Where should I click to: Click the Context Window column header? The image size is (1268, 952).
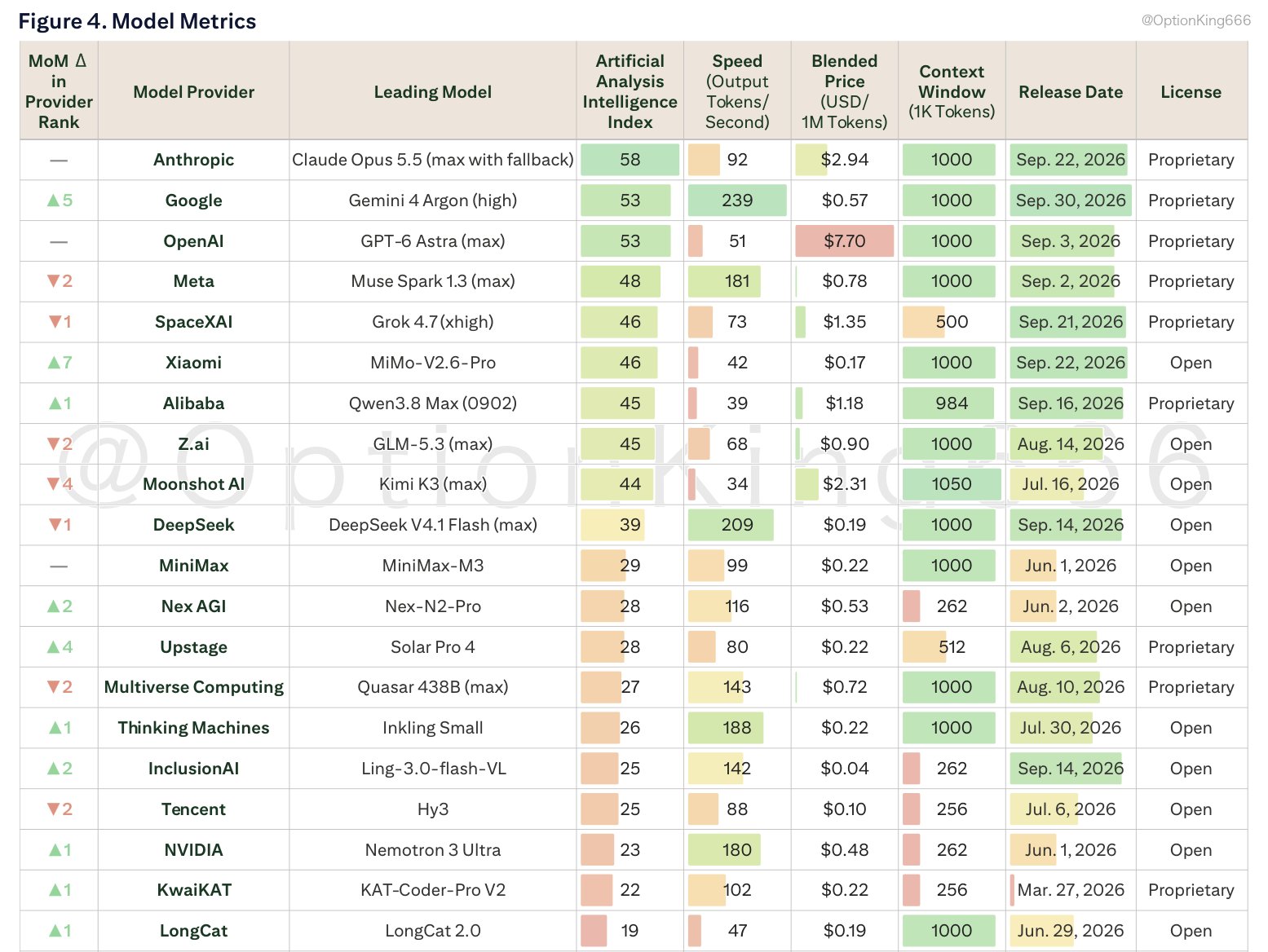click(952, 91)
